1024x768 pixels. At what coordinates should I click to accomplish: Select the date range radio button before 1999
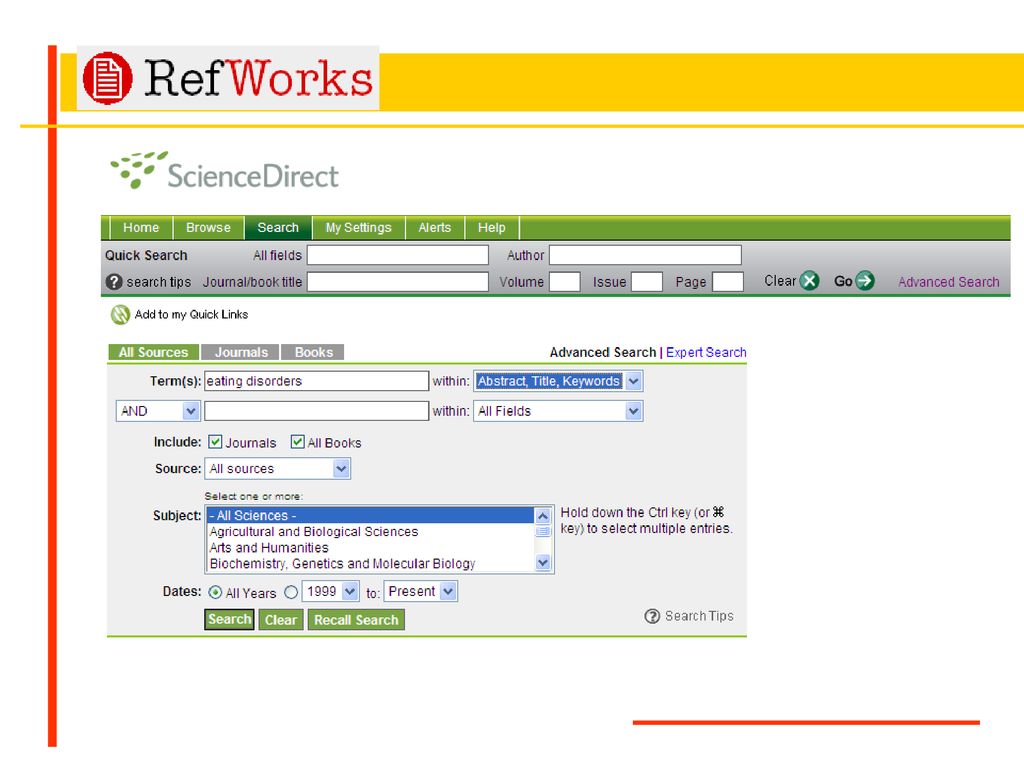(x=291, y=592)
